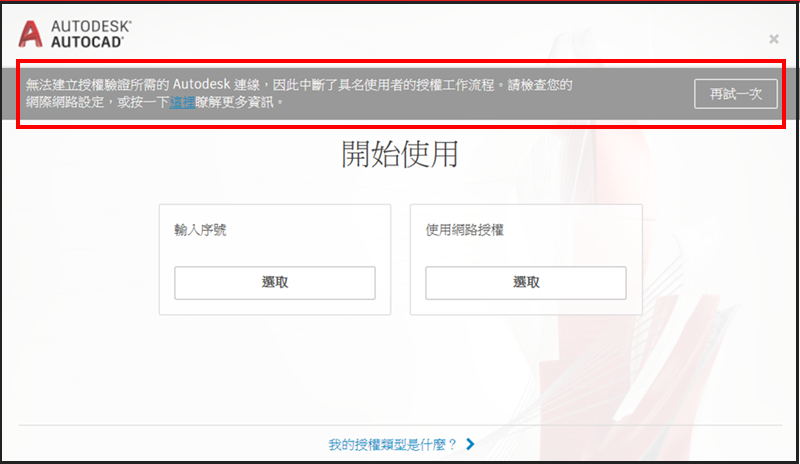Click the Autodesk AutoCAD logo
This screenshot has height=464, width=800.
(75, 34)
